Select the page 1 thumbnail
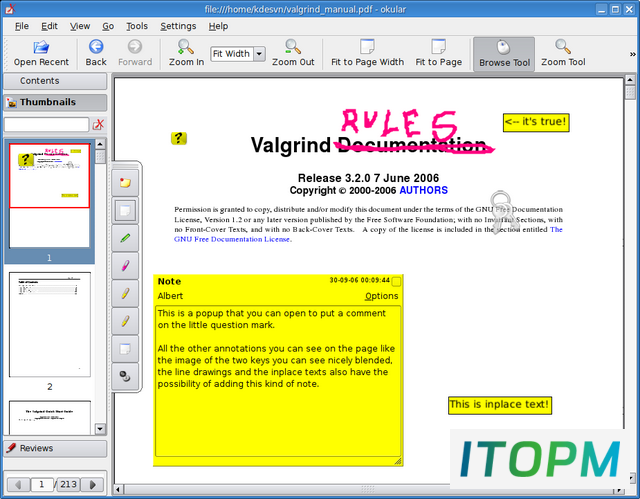 49,195
